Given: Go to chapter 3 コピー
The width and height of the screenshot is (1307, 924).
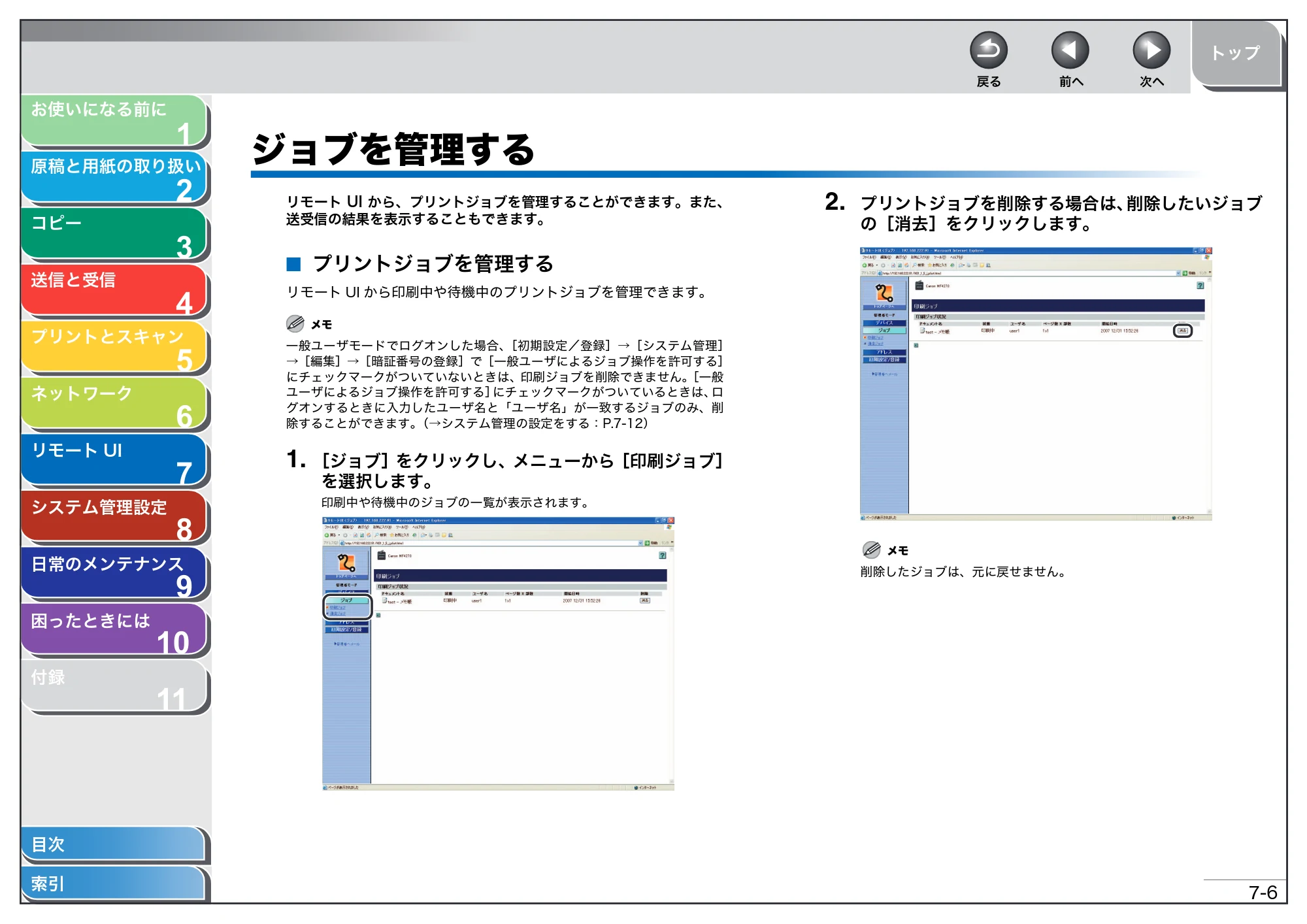Looking at the screenshot, I should click(115, 234).
